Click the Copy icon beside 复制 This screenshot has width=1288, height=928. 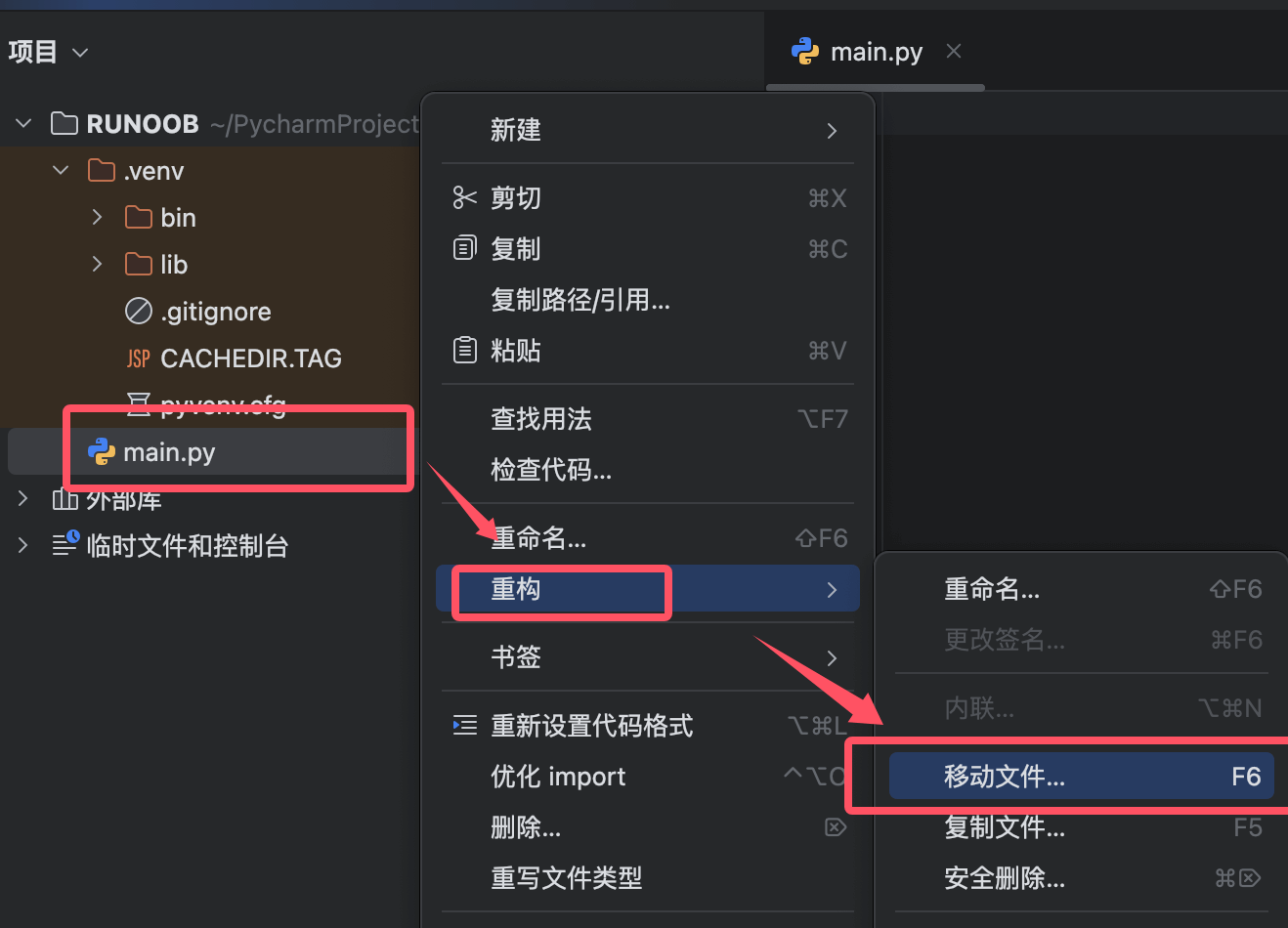pyautogui.click(x=465, y=248)
